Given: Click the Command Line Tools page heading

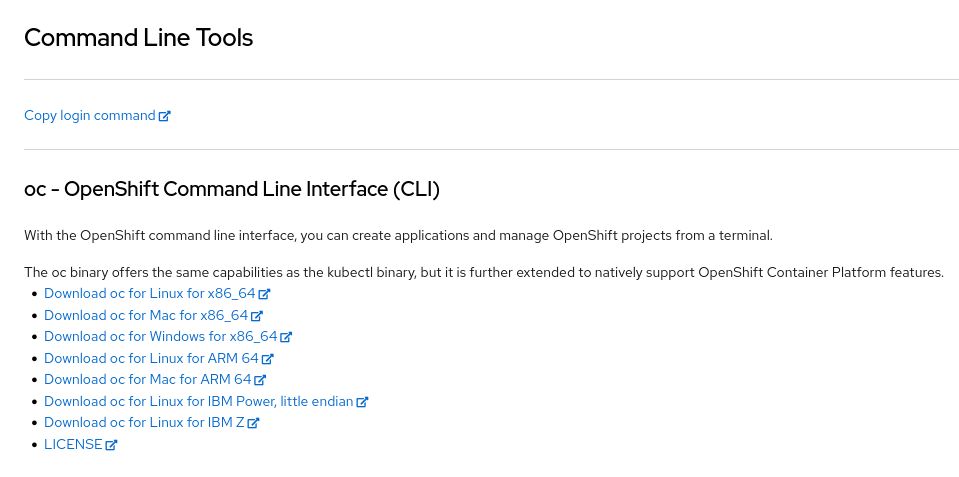Looking at the screenshot, I should [x=138, y=38].
